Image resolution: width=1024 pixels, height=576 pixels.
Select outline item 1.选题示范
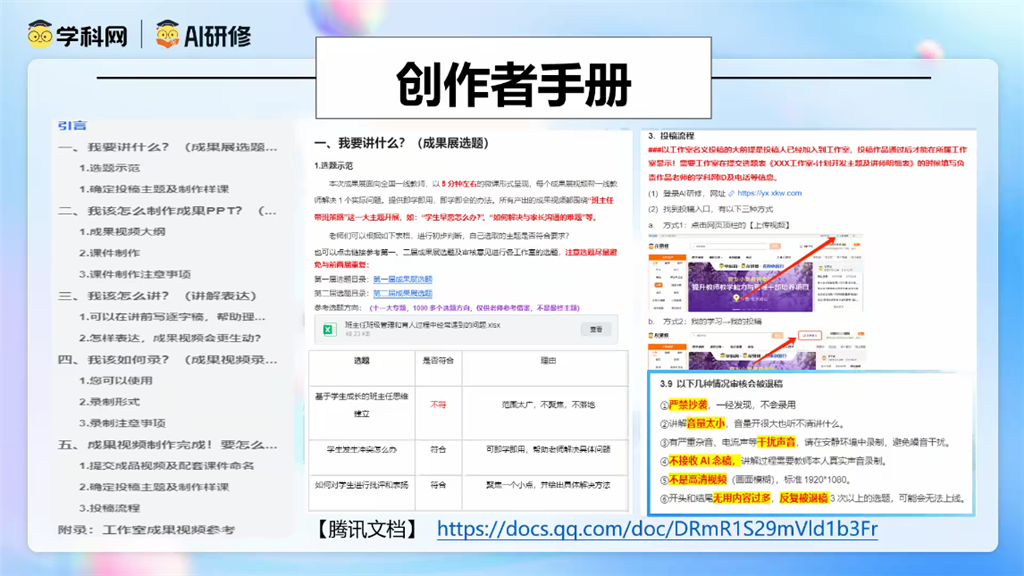pos(110,168)
